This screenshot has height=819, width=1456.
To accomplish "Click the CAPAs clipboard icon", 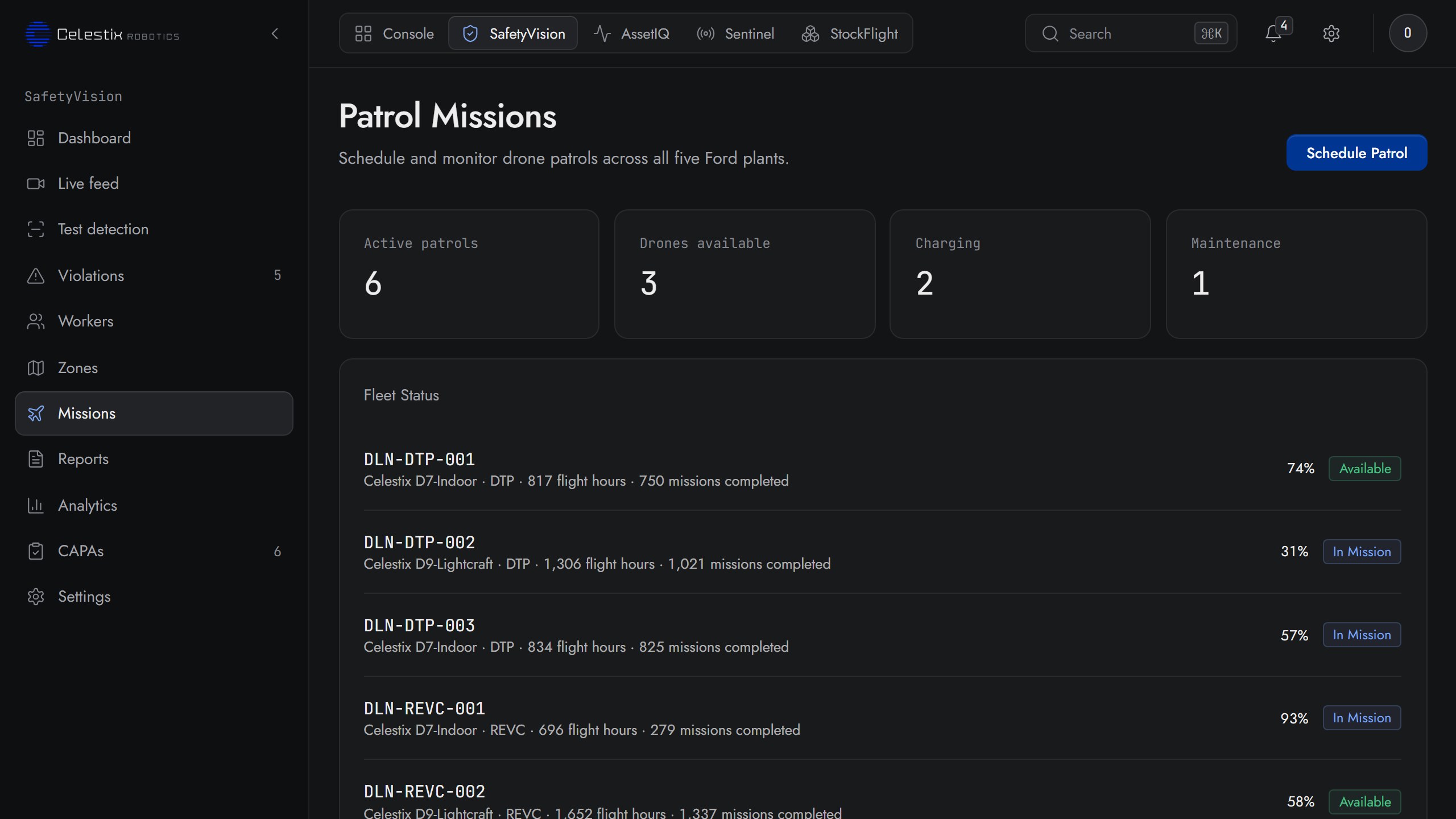I will click(x=36, y=551).
